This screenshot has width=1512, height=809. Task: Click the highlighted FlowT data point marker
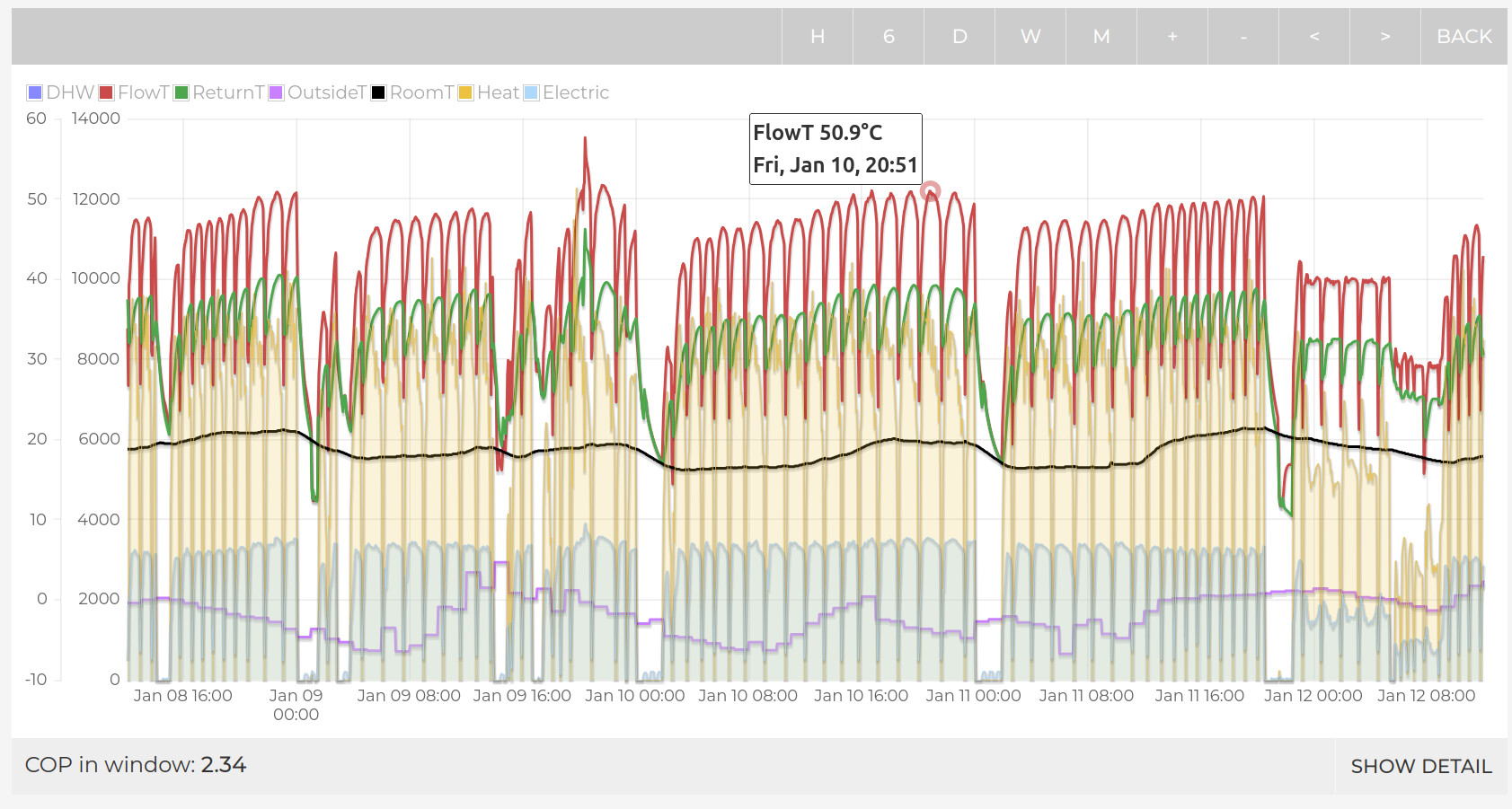point(931,191)
